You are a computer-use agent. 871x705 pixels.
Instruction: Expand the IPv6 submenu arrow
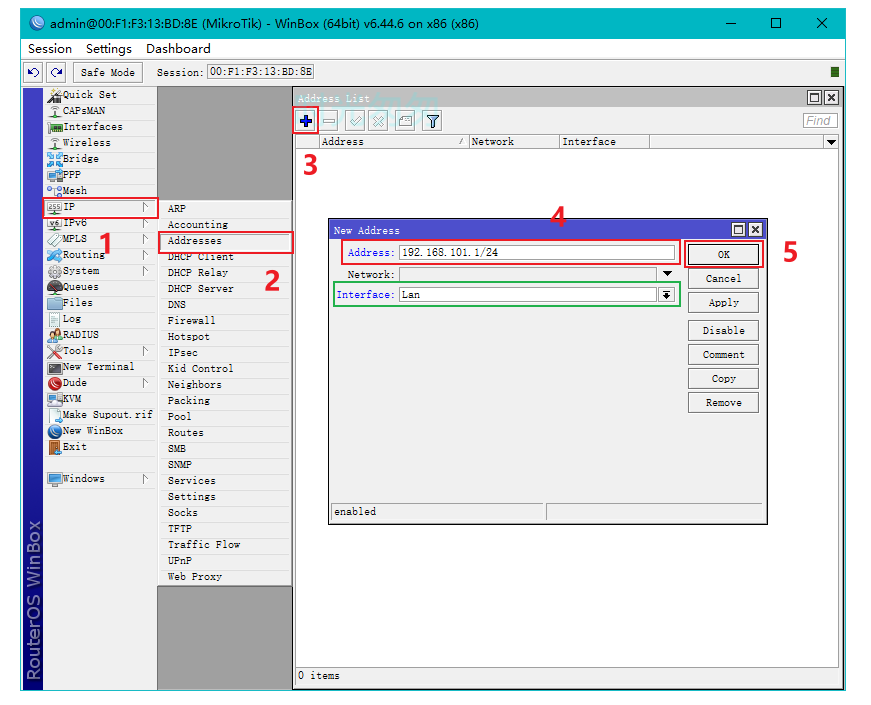[145, 223]
